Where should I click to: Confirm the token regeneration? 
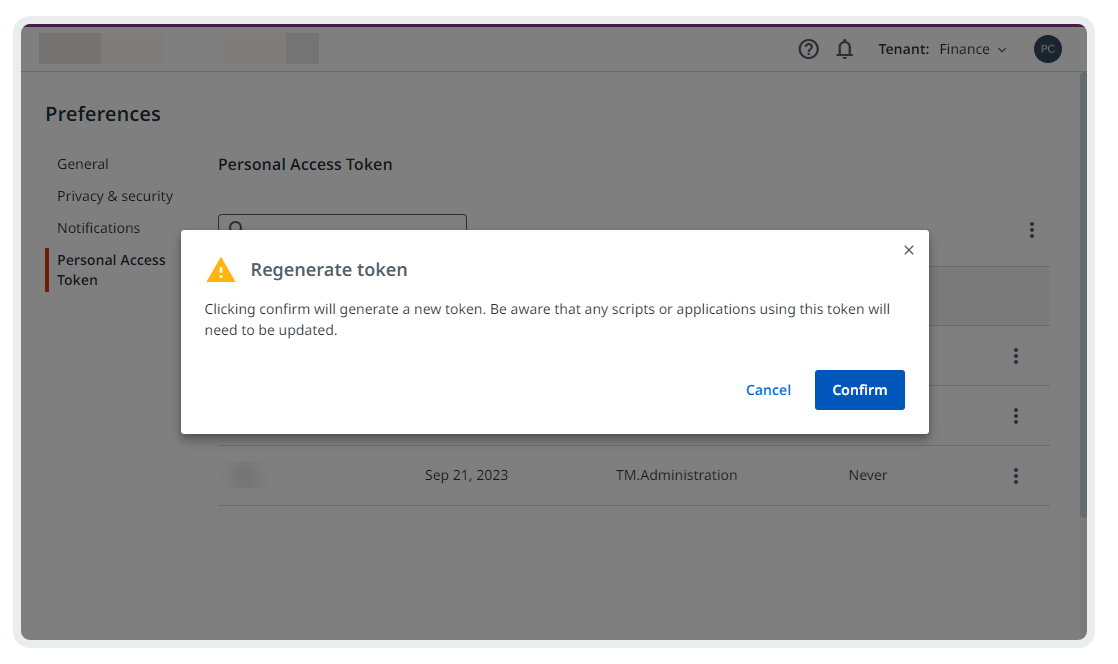(x=859, y=390)
